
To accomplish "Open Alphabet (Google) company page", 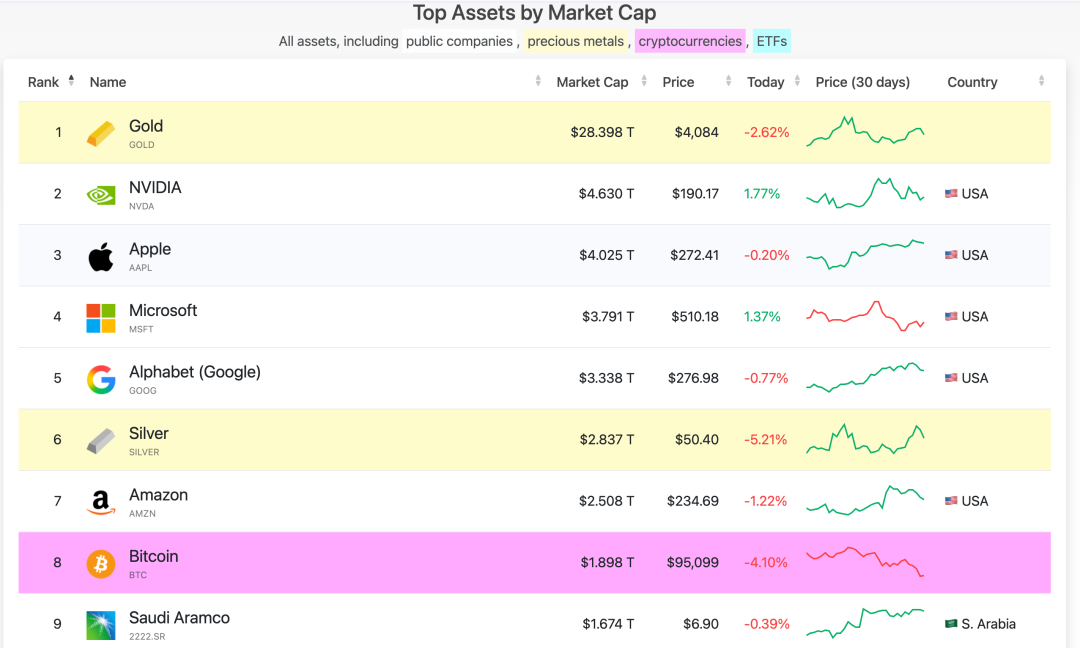I will (195, 372).
